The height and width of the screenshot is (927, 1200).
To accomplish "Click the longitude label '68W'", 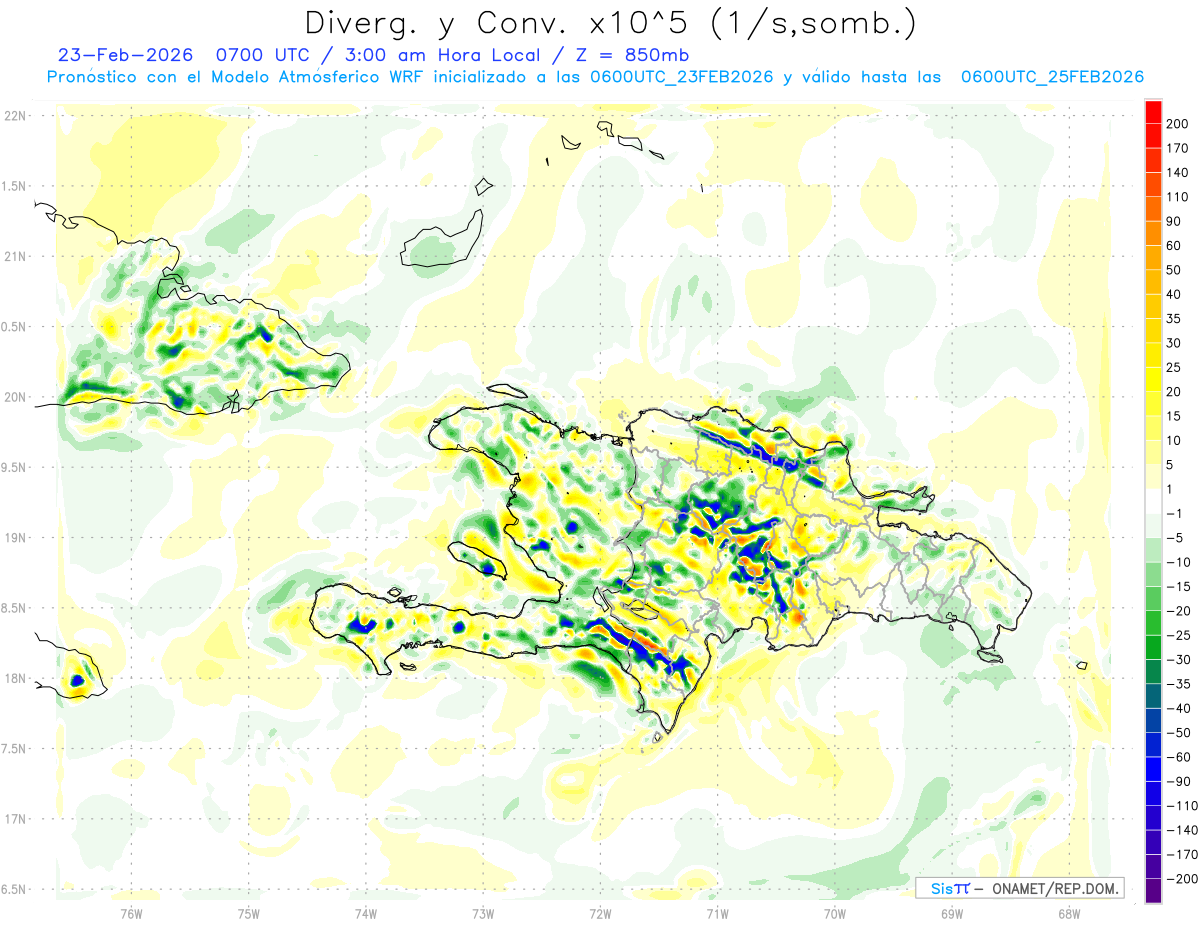I will [1069, 913].
